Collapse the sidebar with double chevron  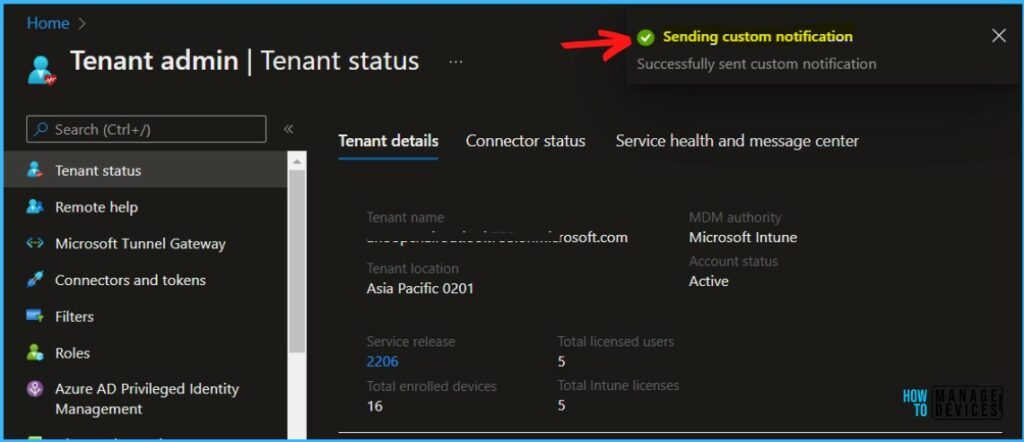289,129
